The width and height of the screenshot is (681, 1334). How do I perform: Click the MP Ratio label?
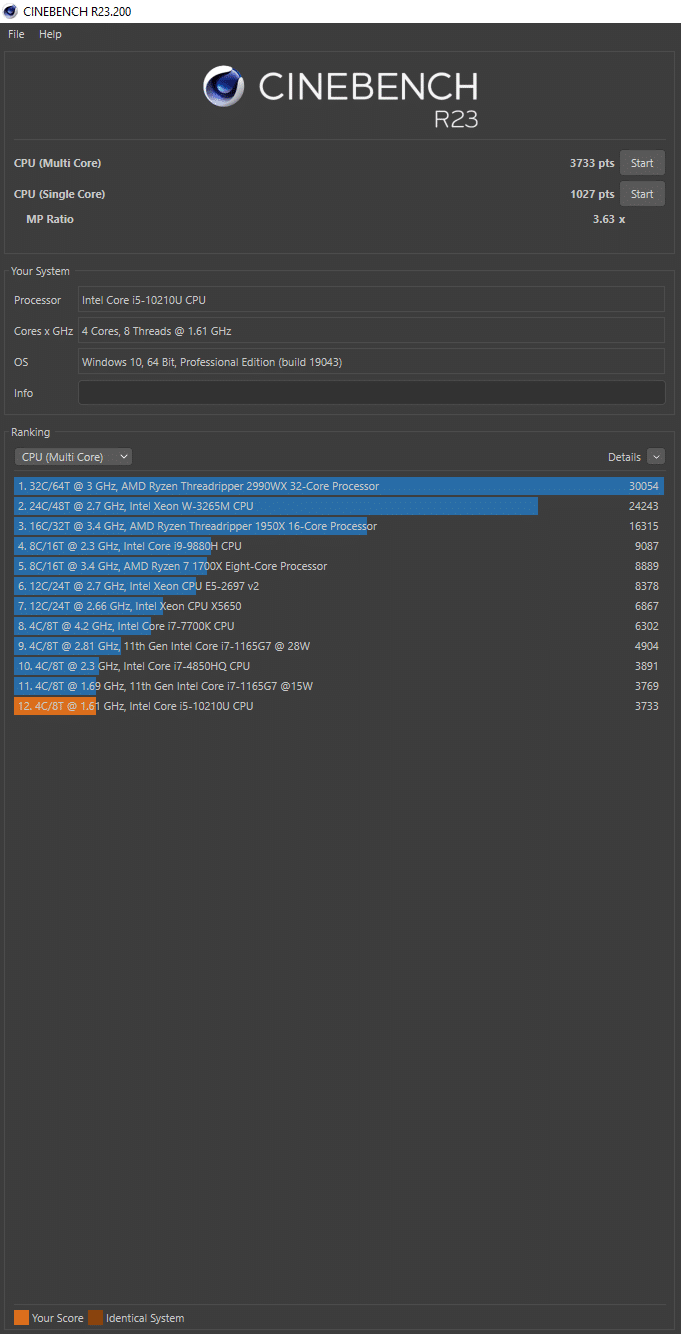tap(50, 219)
